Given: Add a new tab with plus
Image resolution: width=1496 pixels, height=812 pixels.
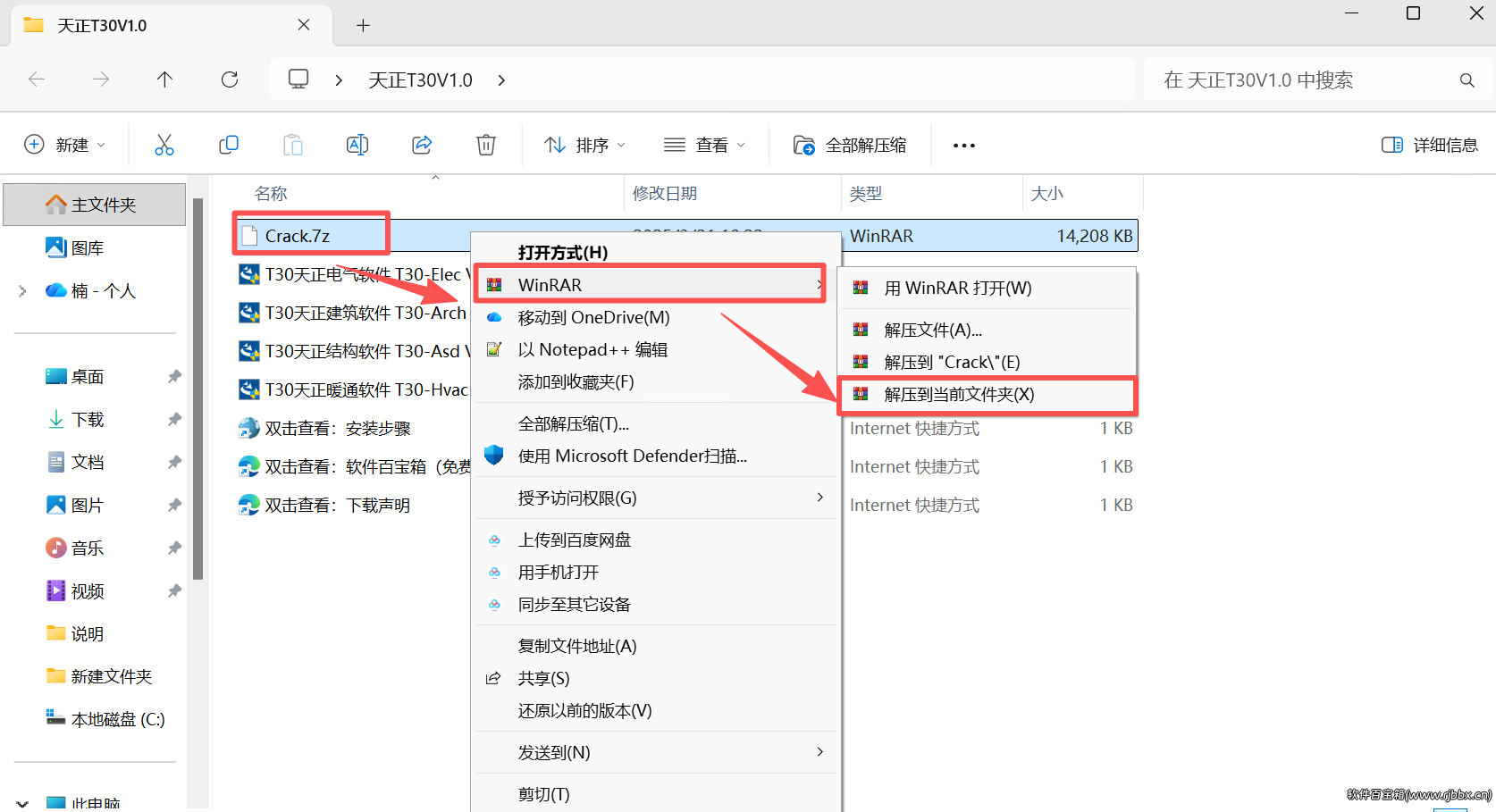Looking at the screenshot, I should (363, 25).
